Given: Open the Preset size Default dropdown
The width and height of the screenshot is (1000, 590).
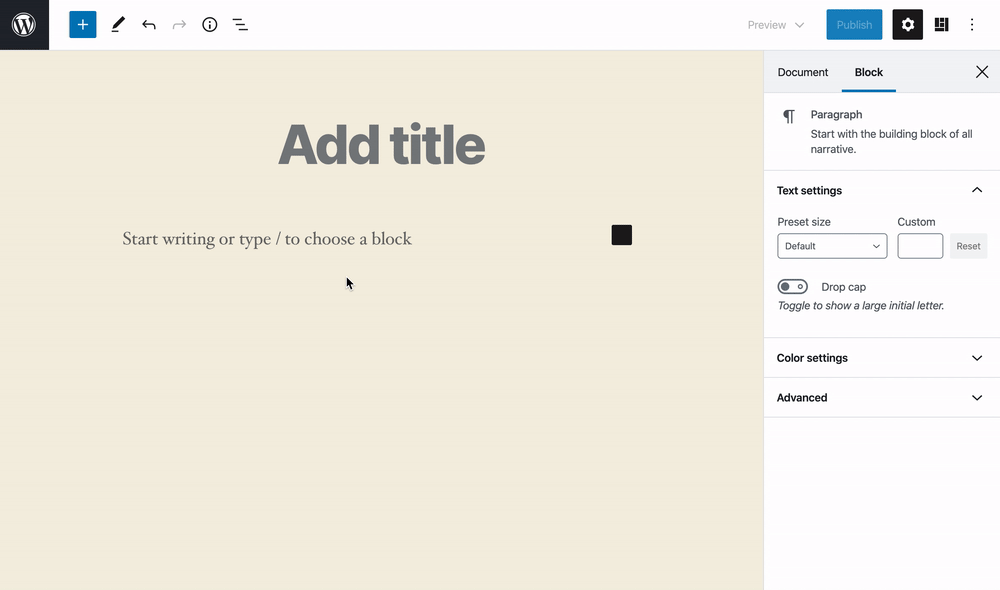Looking at the screenshot, I should [x=832, y=246].
